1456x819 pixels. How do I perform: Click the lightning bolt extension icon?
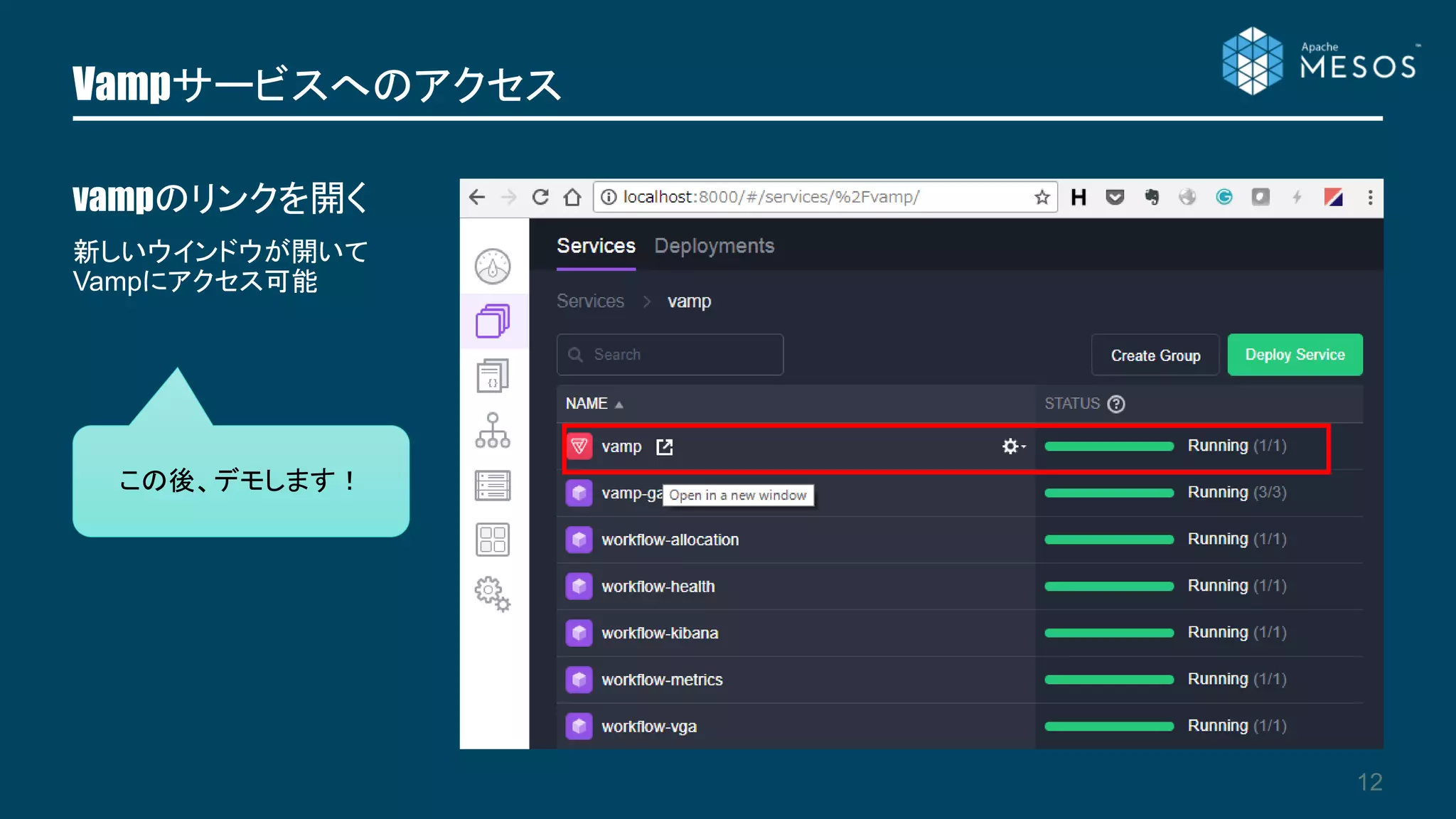[1297, 197]
